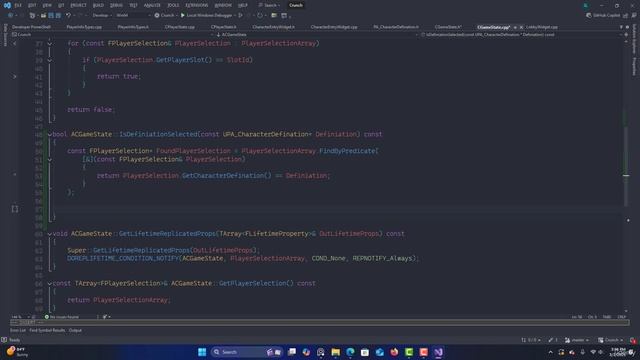Click the Visual Studio logo icon
Viewport: 640px width, 360px height.
tap(7, 5)
